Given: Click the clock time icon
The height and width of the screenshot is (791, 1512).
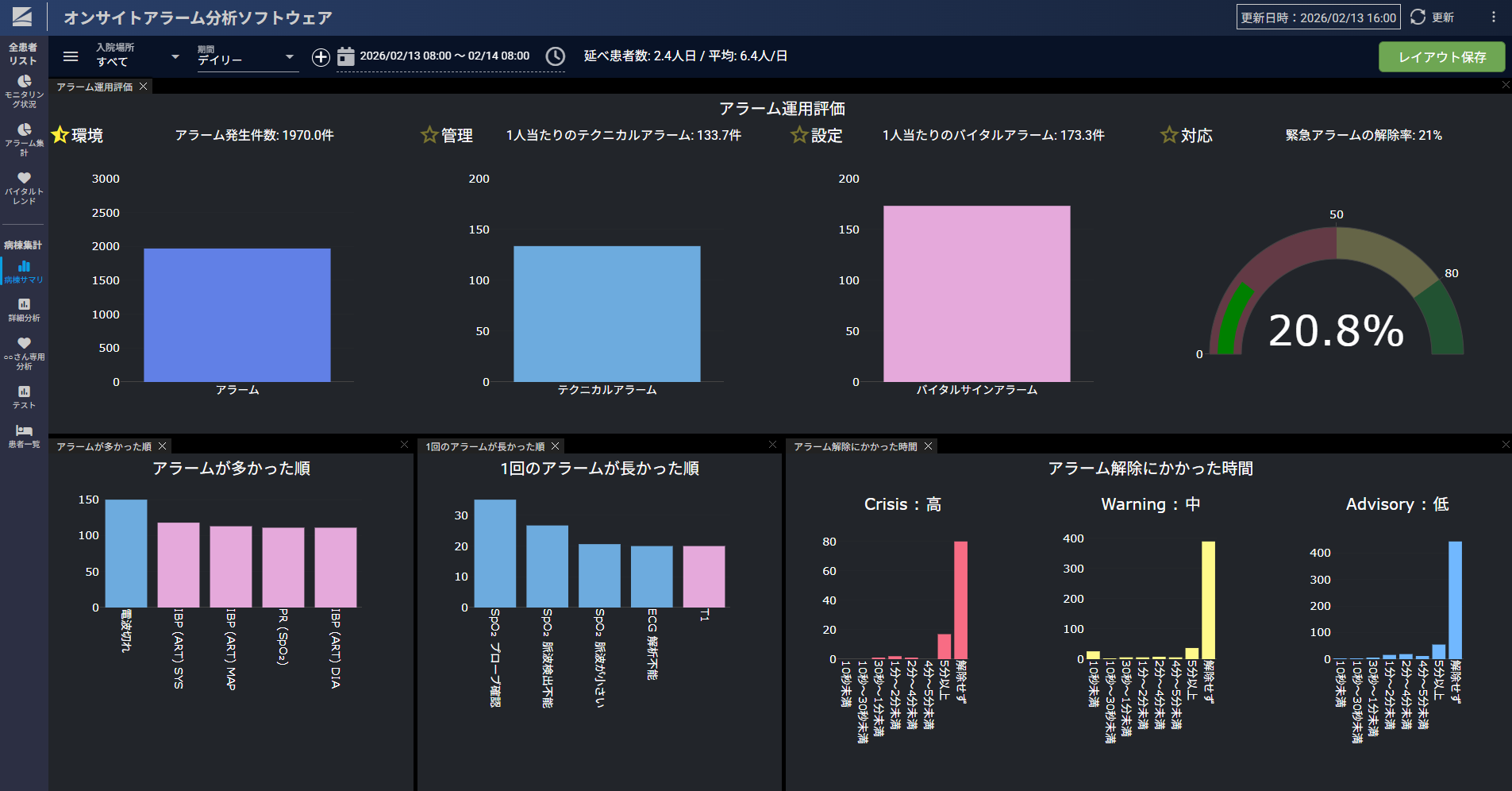Looking at the screenshot, I should coord(556,56).
